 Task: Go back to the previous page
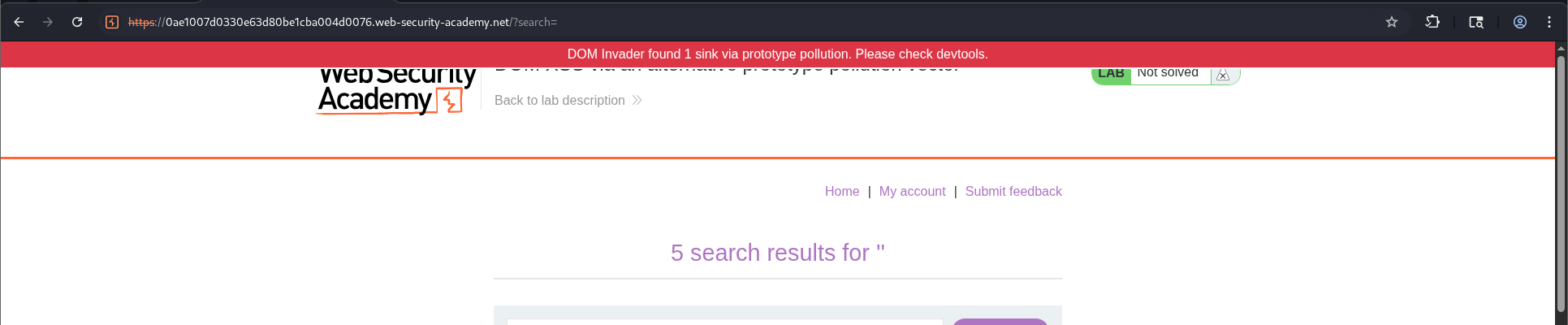[x=19, y=22]
